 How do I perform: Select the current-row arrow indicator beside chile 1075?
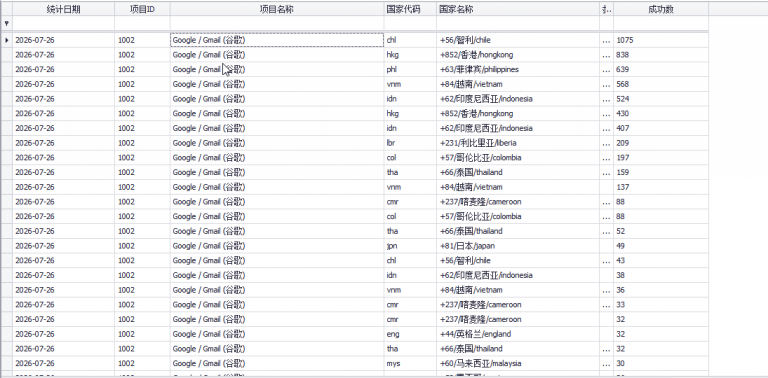(6, 40)
